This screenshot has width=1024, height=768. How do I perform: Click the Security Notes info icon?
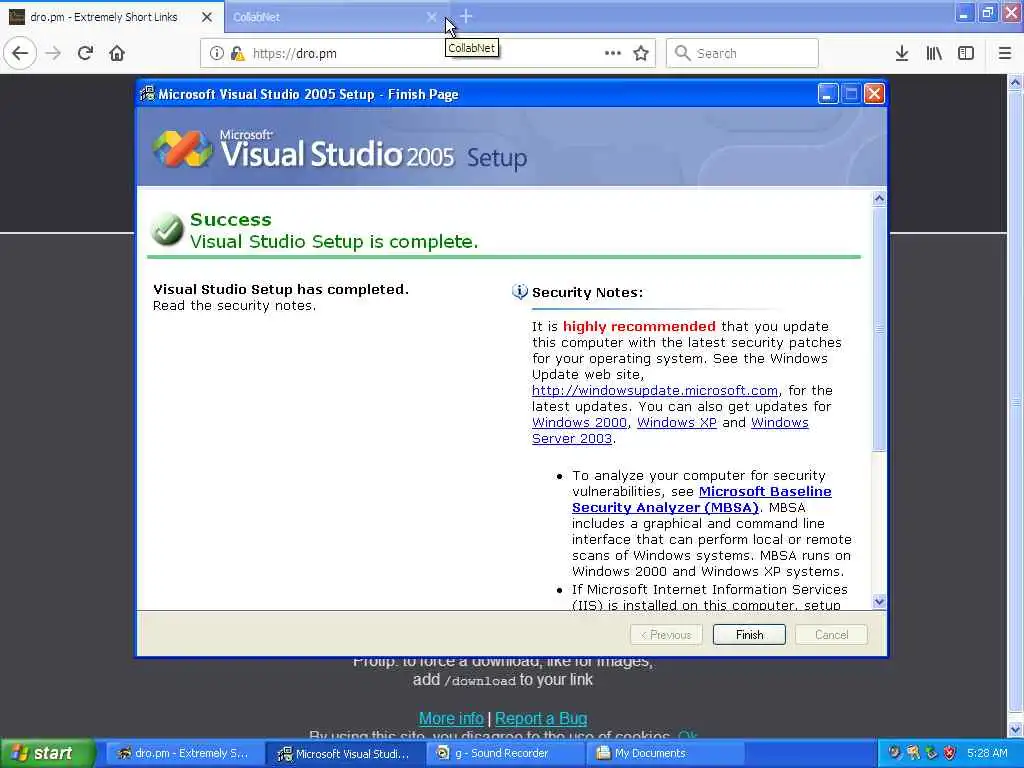coord(520,291)
